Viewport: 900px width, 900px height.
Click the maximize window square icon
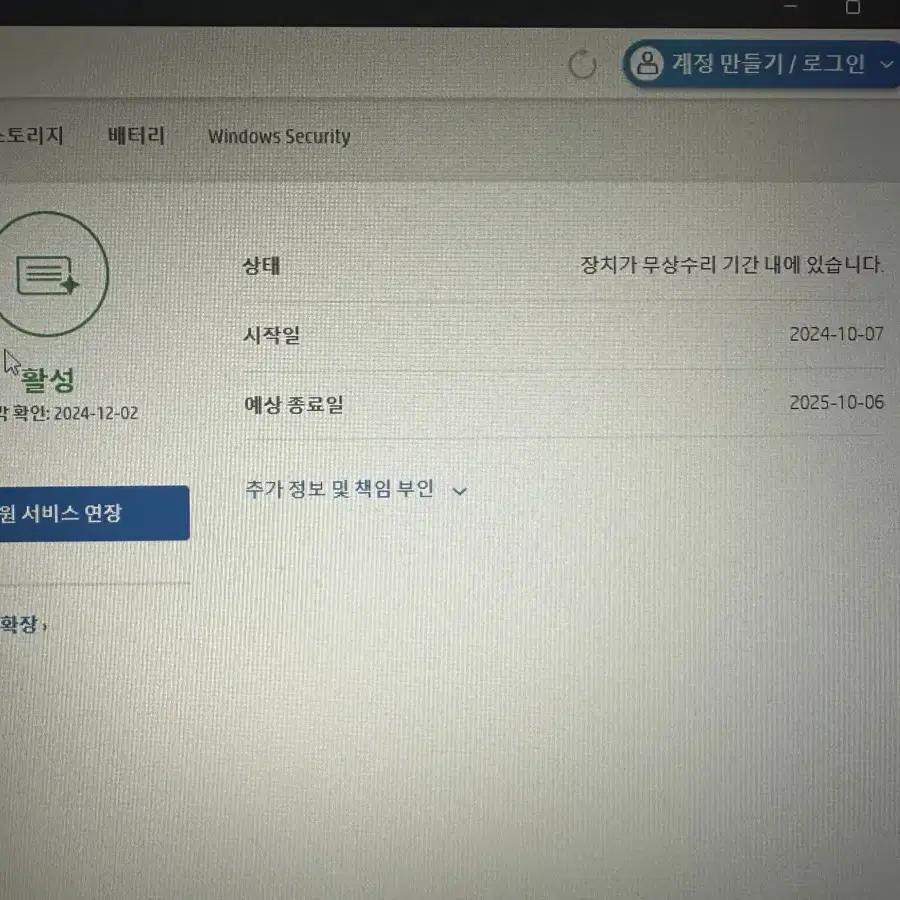pos(853,7)
